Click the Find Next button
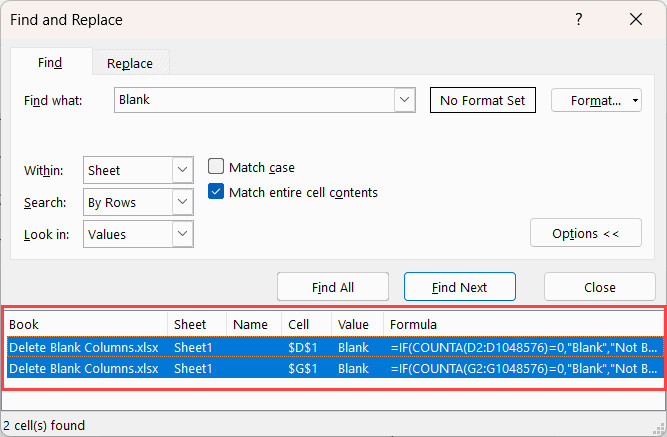The height and width of the screenshot is (437, 667). pos(459,287)
